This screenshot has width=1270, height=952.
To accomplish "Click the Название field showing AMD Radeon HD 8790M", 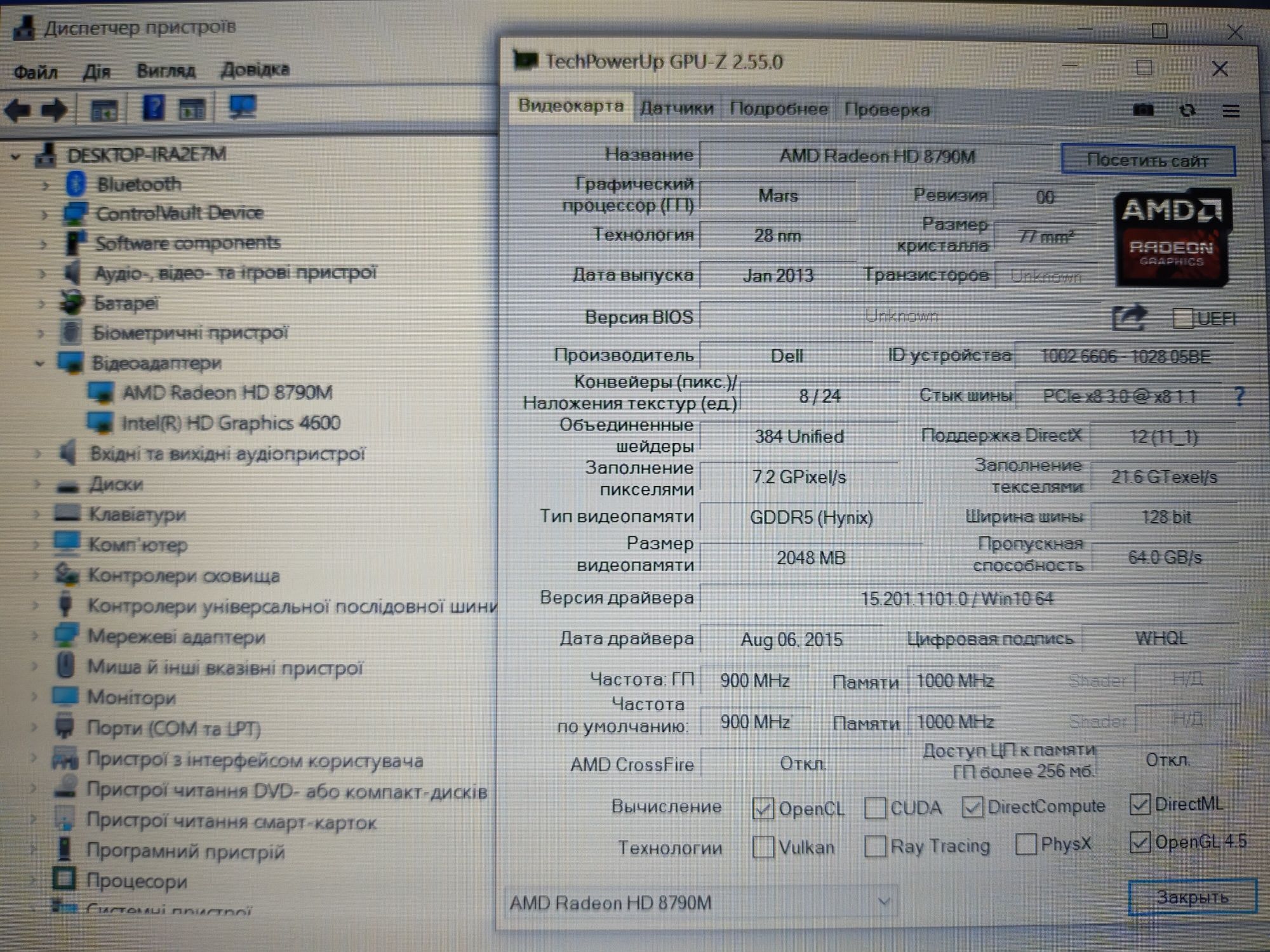I will tap(876, 156).
